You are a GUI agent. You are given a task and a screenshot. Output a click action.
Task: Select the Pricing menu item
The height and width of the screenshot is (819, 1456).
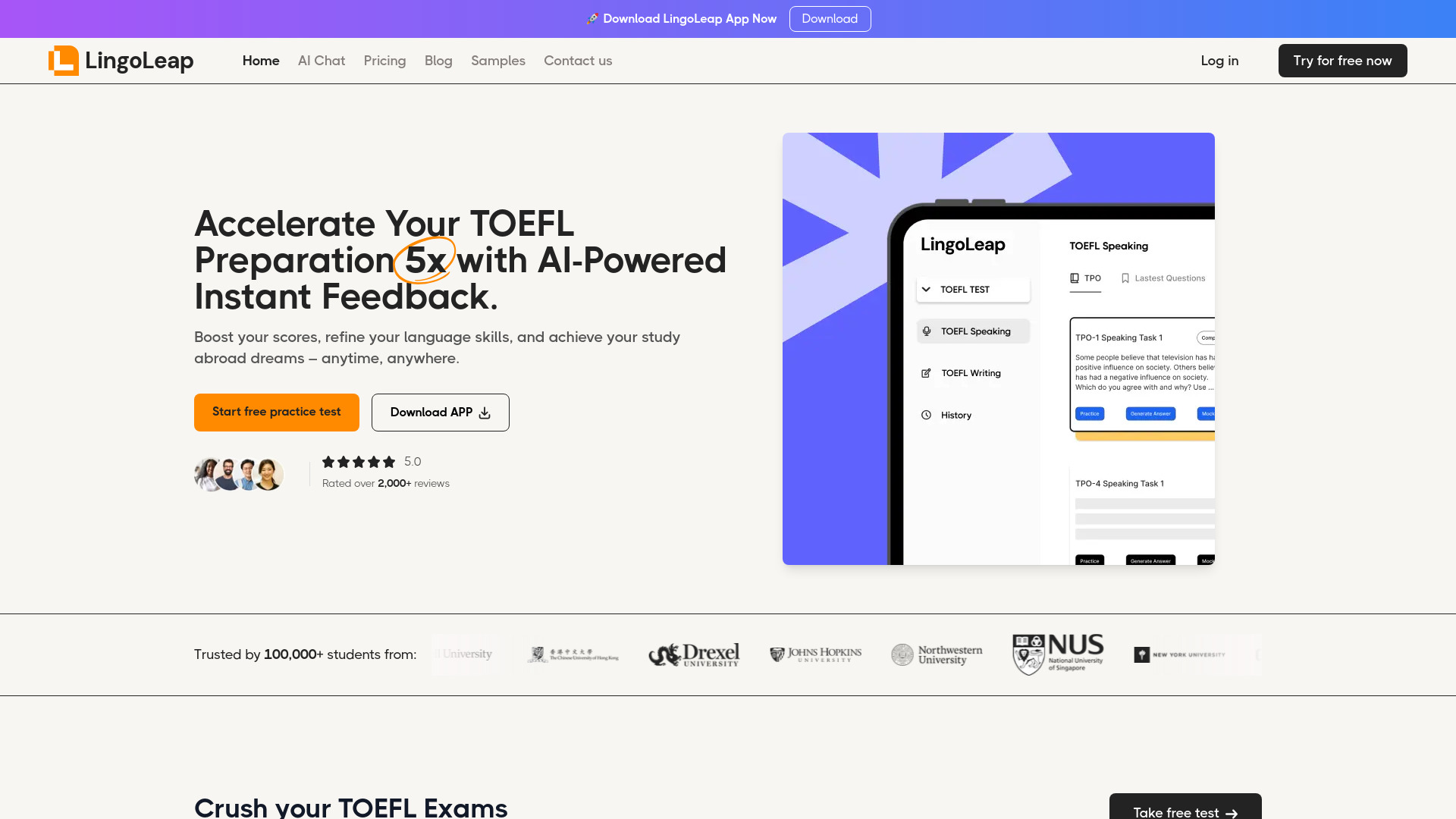point(385,60)
